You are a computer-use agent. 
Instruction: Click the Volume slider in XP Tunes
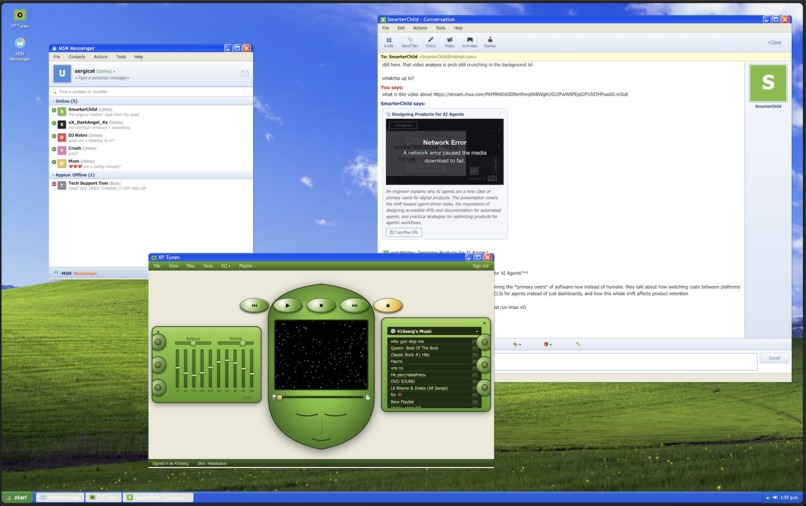(x=235, y=343)
